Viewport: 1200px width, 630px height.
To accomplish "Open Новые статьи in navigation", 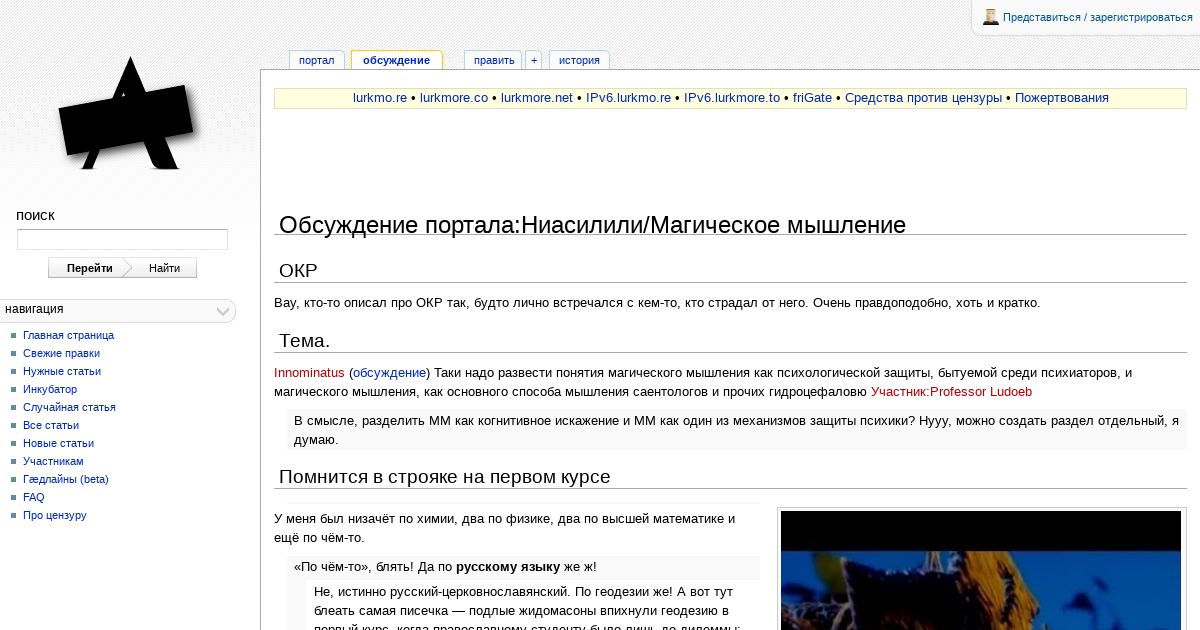I will coord(58,443).
